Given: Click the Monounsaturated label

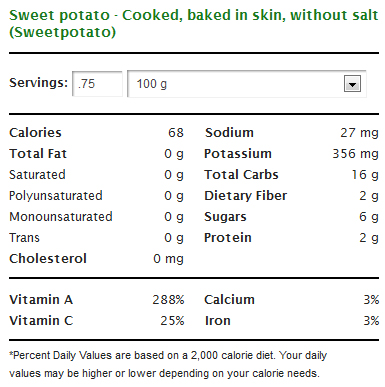Looking at the screenshot, I should click(x=61, y=217).
